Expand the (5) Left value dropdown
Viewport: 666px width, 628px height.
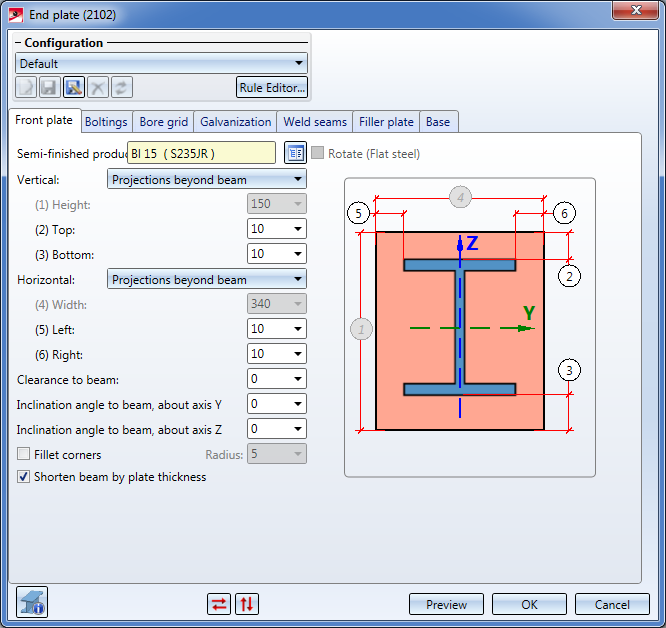click(298, 329)
